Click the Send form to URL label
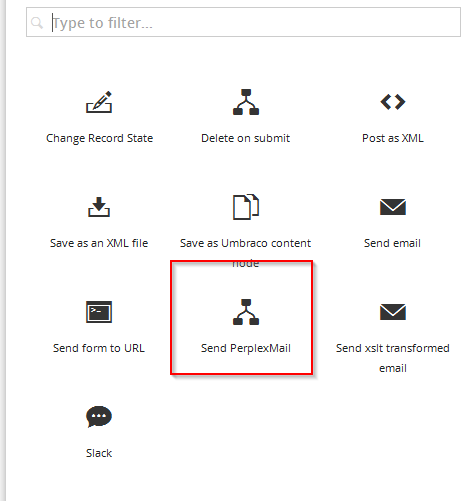 point(99,348)
